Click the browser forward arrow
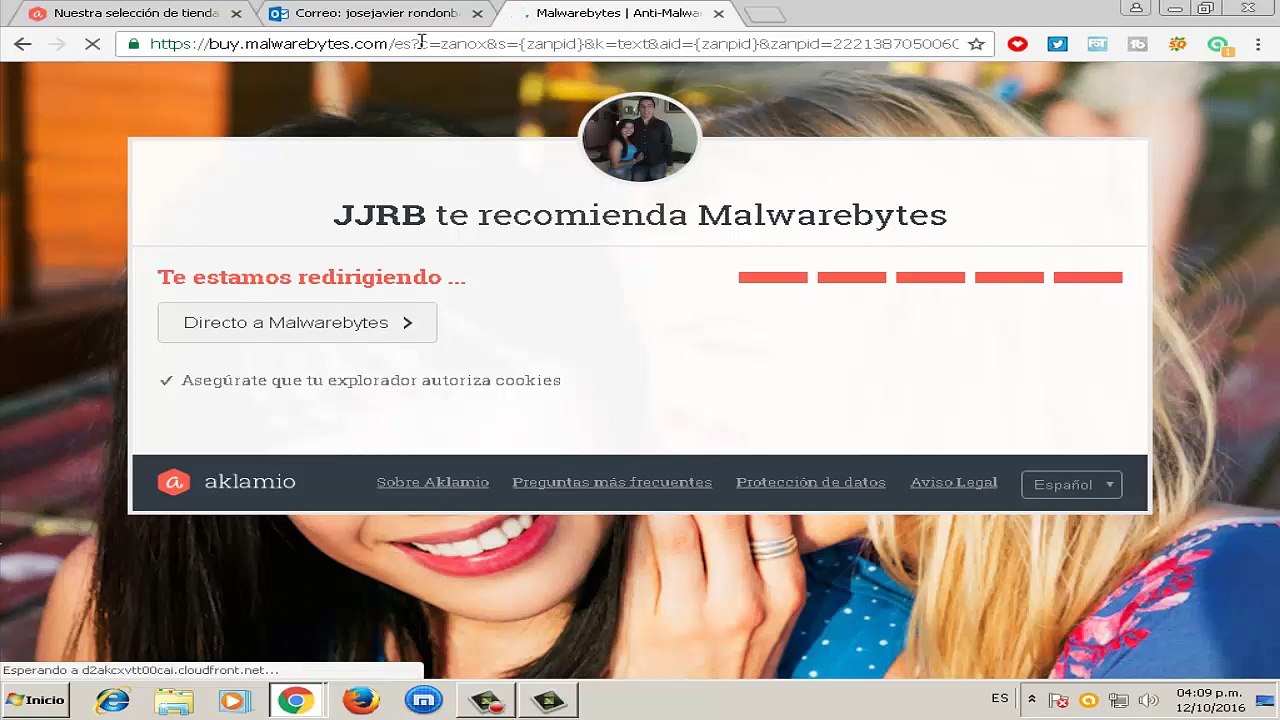 (x=57, y=44)
